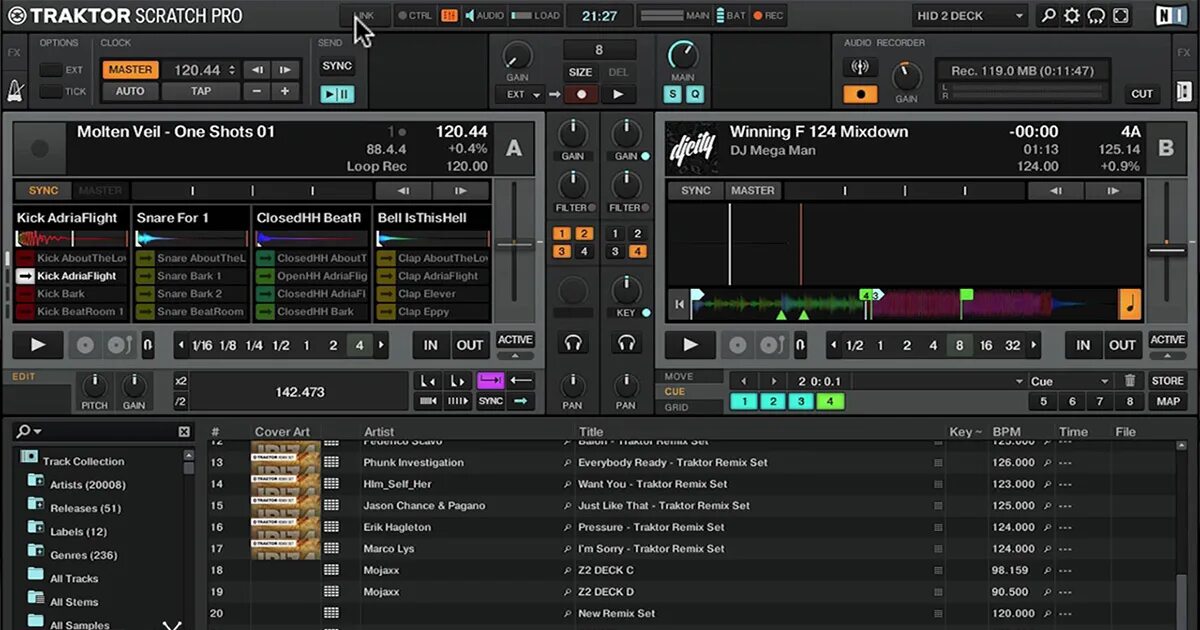Play Deck A
The width and height of the screenshot is (1200, 630).
tap(38, 345)
